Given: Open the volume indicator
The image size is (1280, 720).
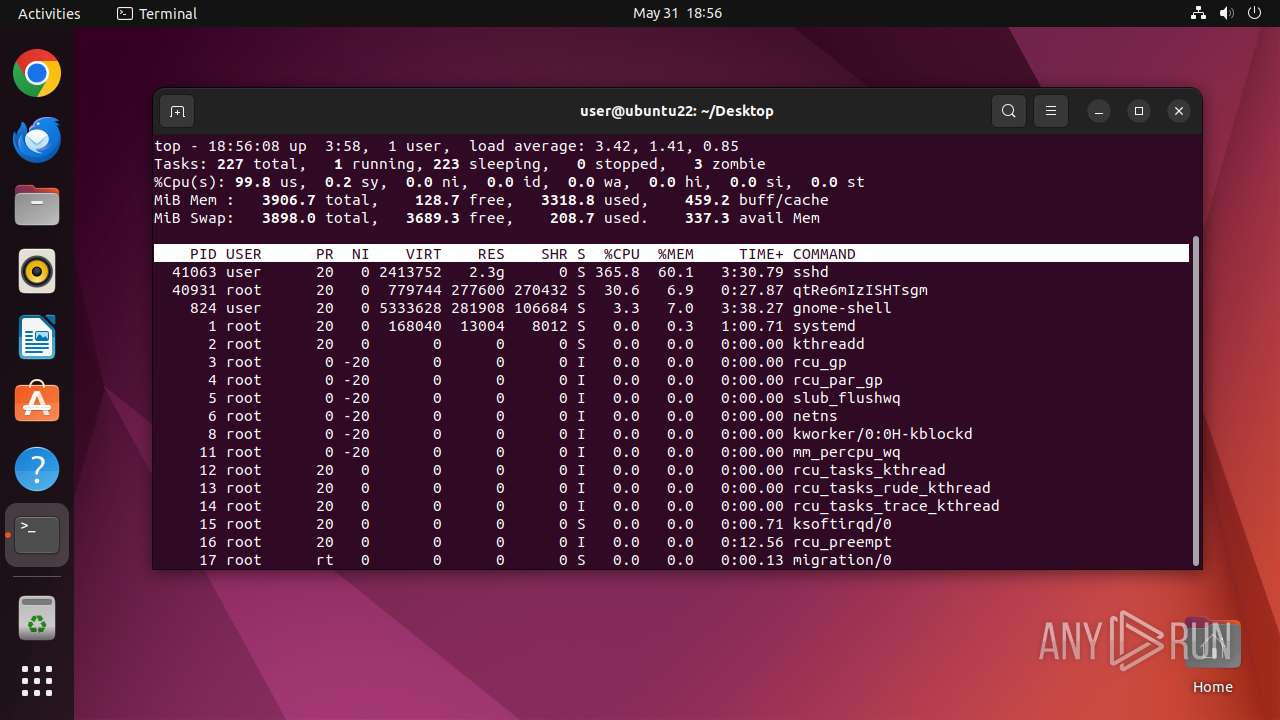Looking at the screenshot, I should click(1226, 14).
